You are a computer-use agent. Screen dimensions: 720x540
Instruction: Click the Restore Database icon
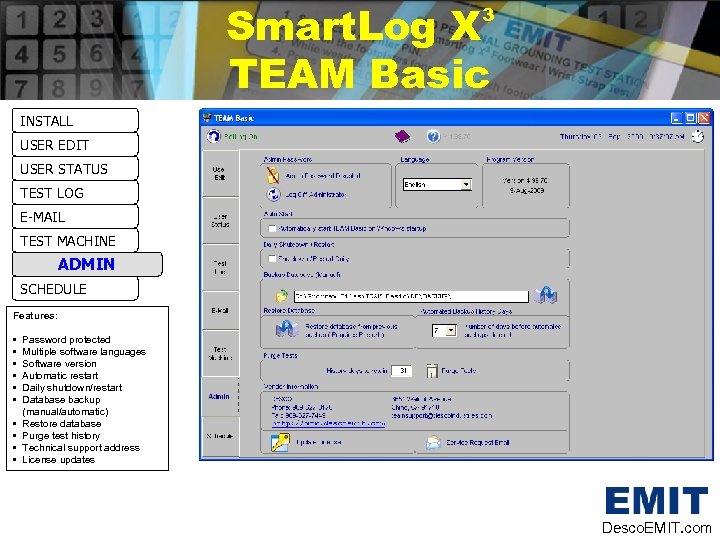click(x=287, y=329)
